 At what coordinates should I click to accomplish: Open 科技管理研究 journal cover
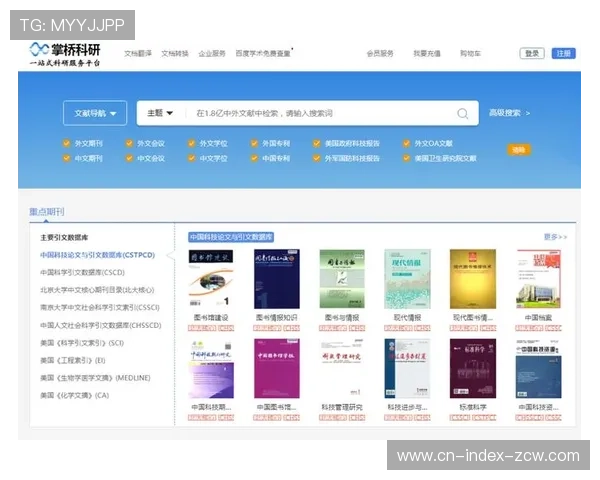click(342, 368)
